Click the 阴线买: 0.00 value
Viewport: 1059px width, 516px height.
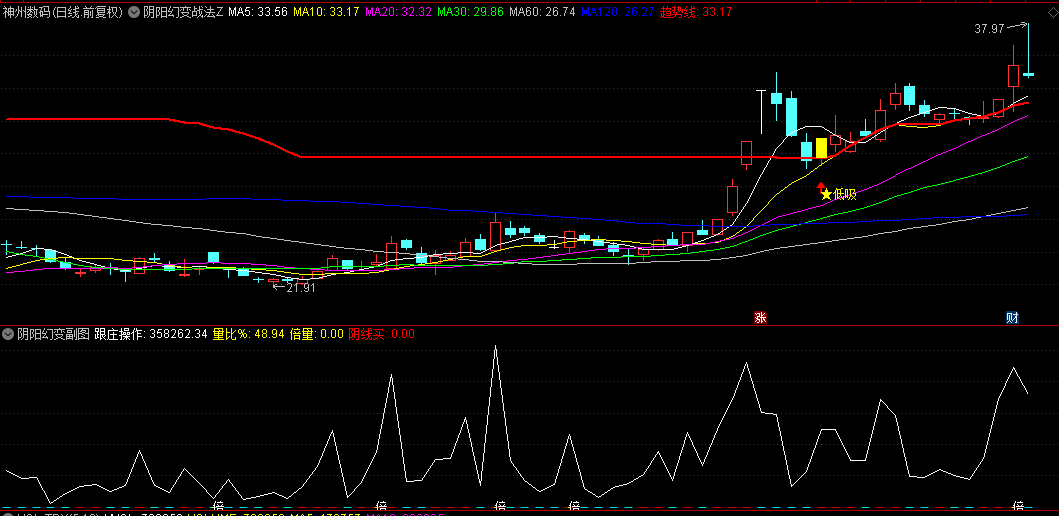pos(382,334)
